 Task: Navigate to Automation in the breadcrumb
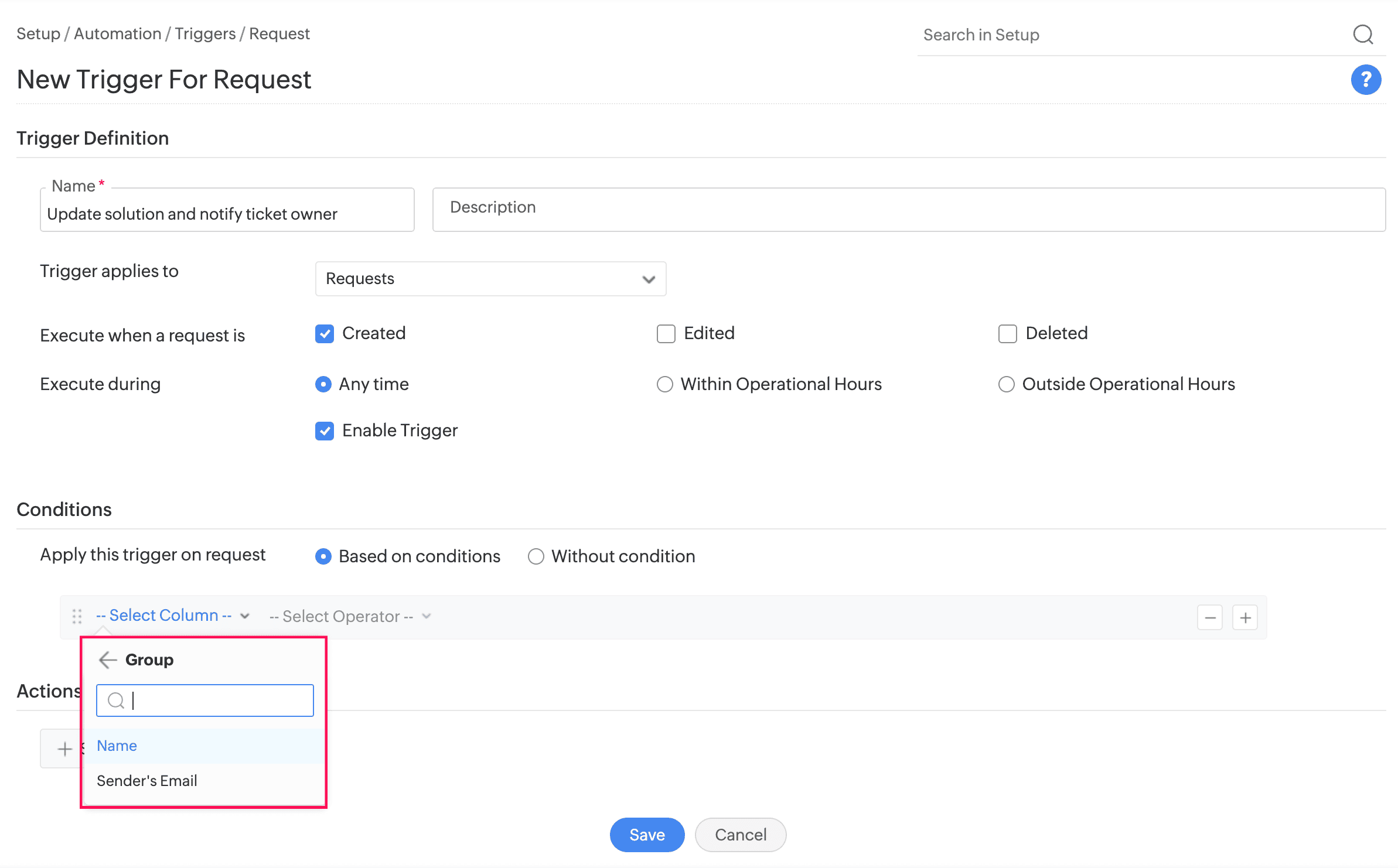click(x=117, y=33)
